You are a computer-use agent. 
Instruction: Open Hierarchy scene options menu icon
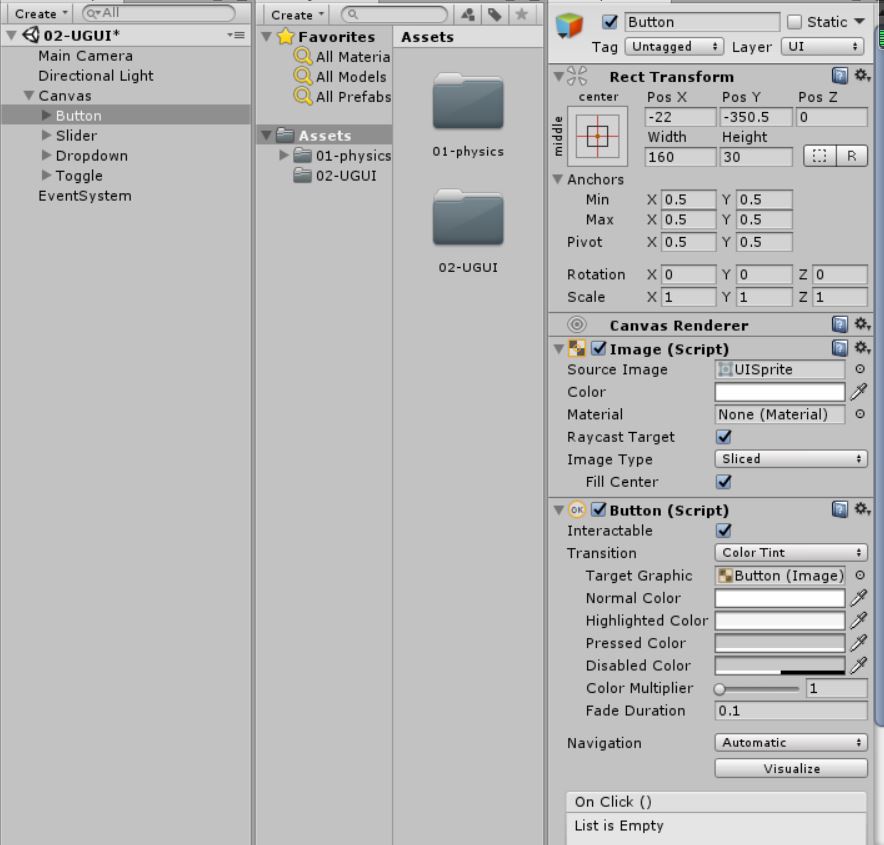click(236, 35)
